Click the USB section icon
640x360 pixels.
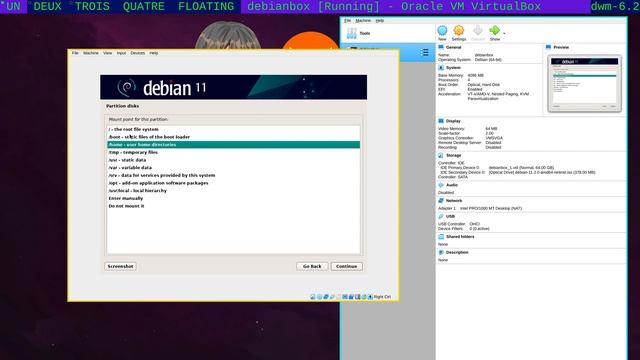pyautogui.click(x=441, y=217)
